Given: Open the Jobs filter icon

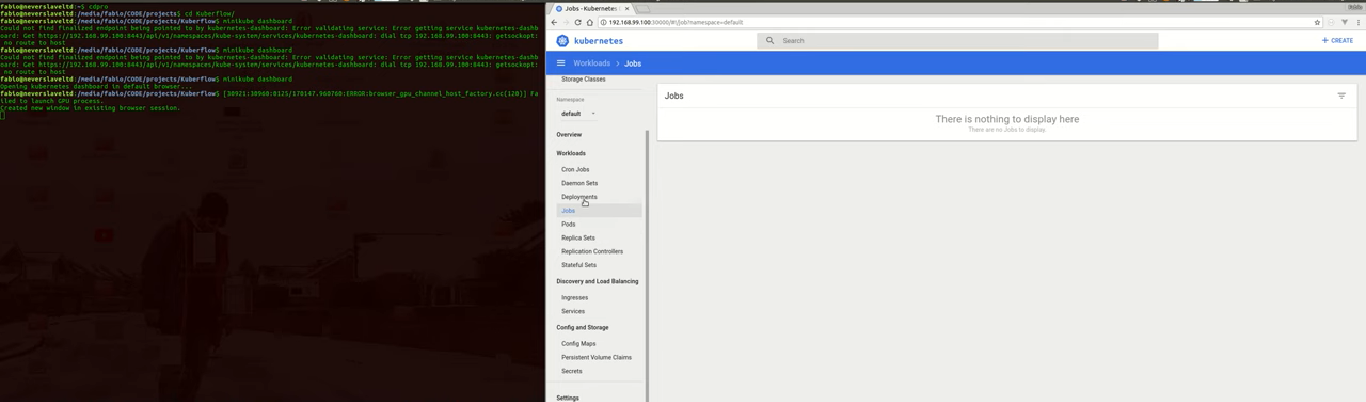Looking at the screenshot, I should [1342, 96].
